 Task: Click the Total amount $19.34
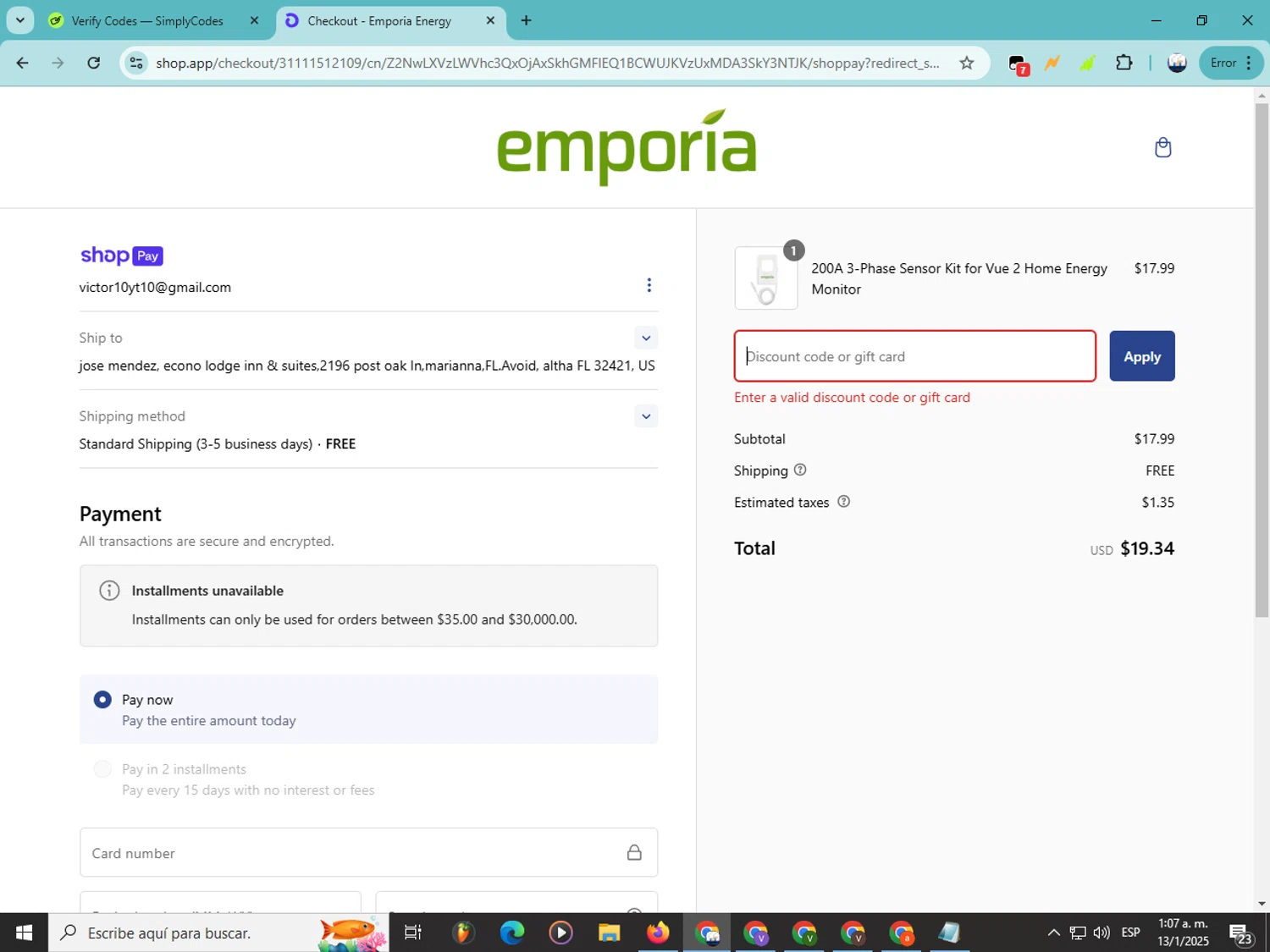pos(1147,548)
